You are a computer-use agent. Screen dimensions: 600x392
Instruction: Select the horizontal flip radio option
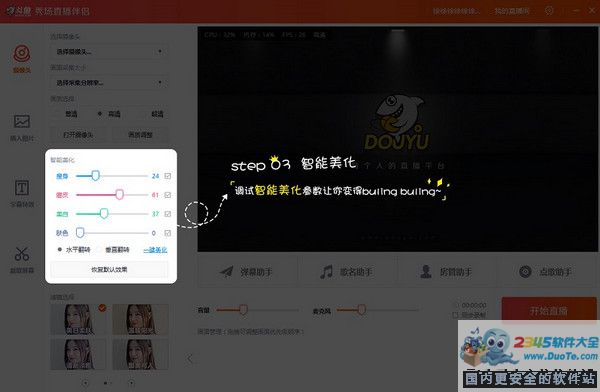60,250
